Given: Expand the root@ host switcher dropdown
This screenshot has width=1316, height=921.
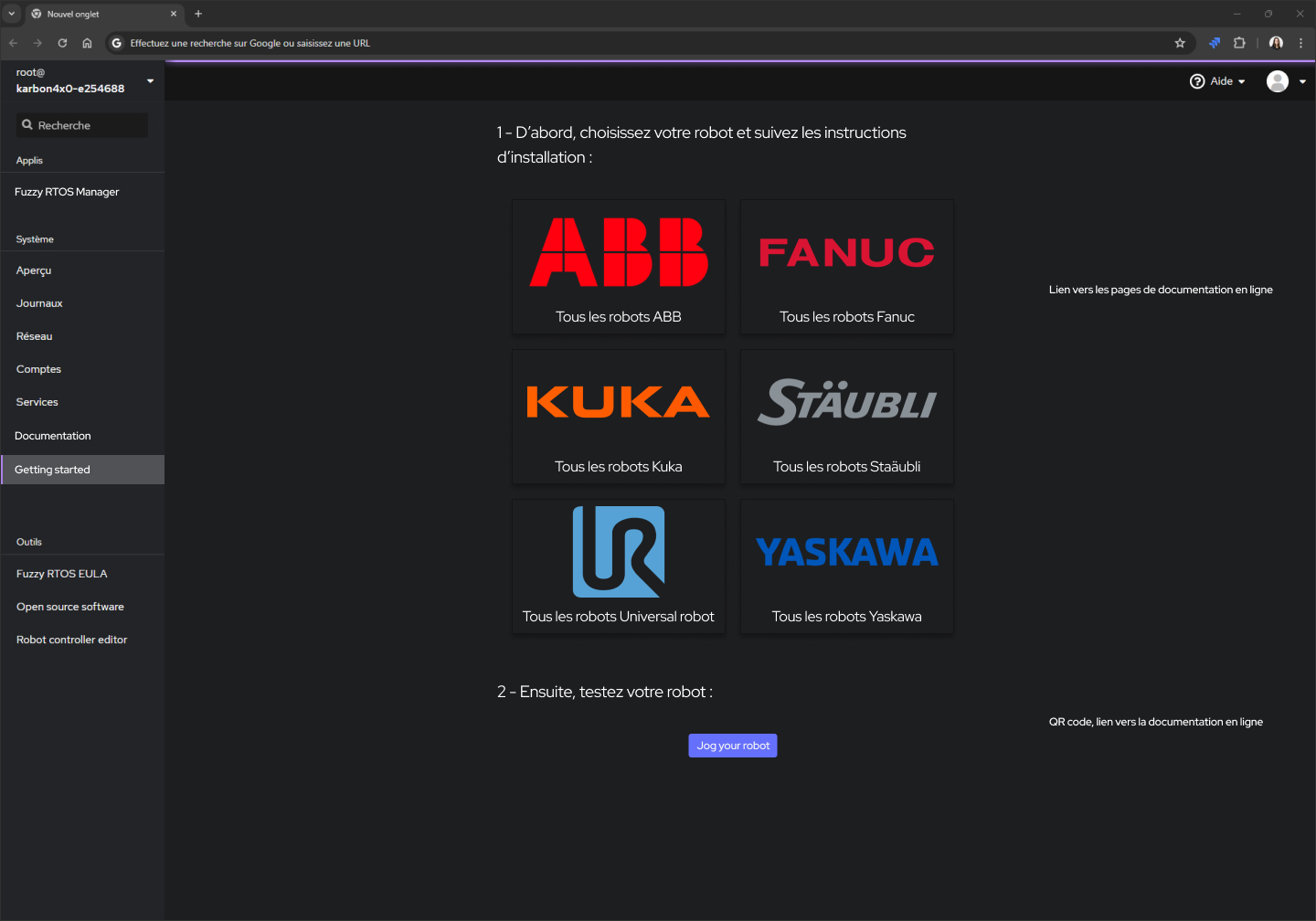Looking at the screenshot, I should click(x=151, y=80).
